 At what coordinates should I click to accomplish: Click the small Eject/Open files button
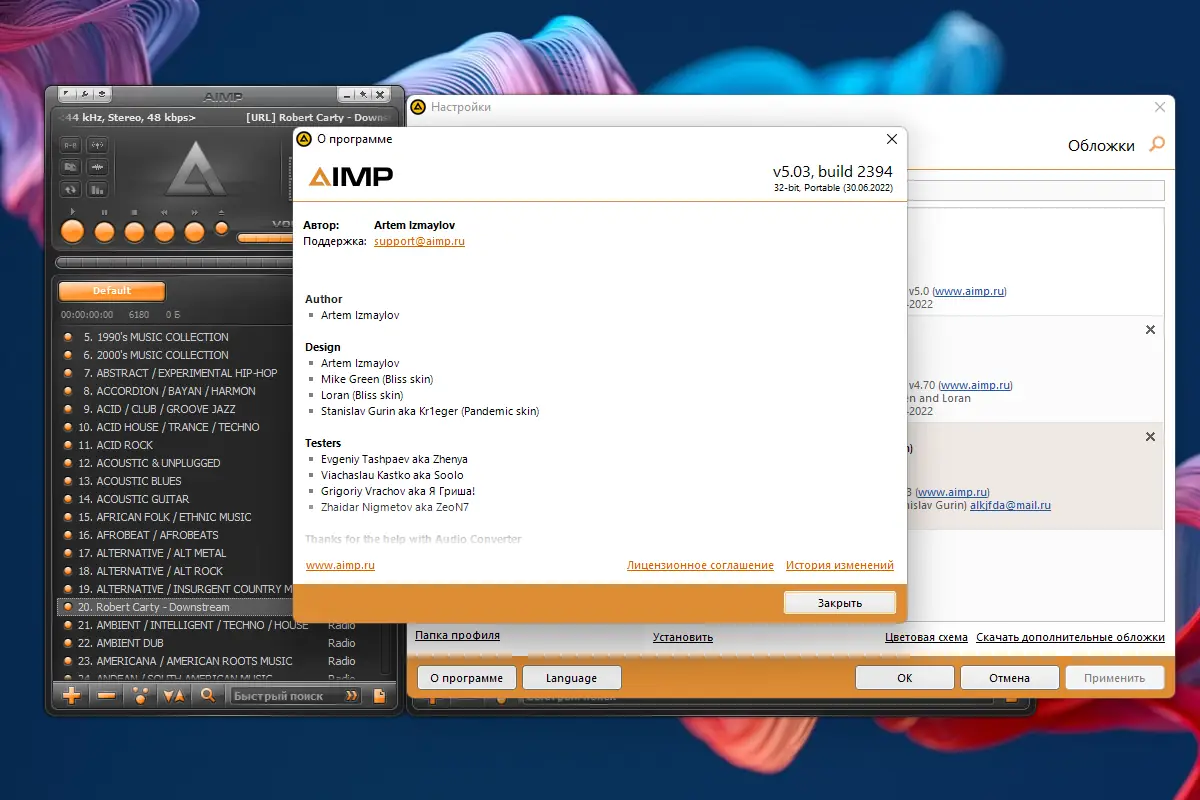(221, 228)
